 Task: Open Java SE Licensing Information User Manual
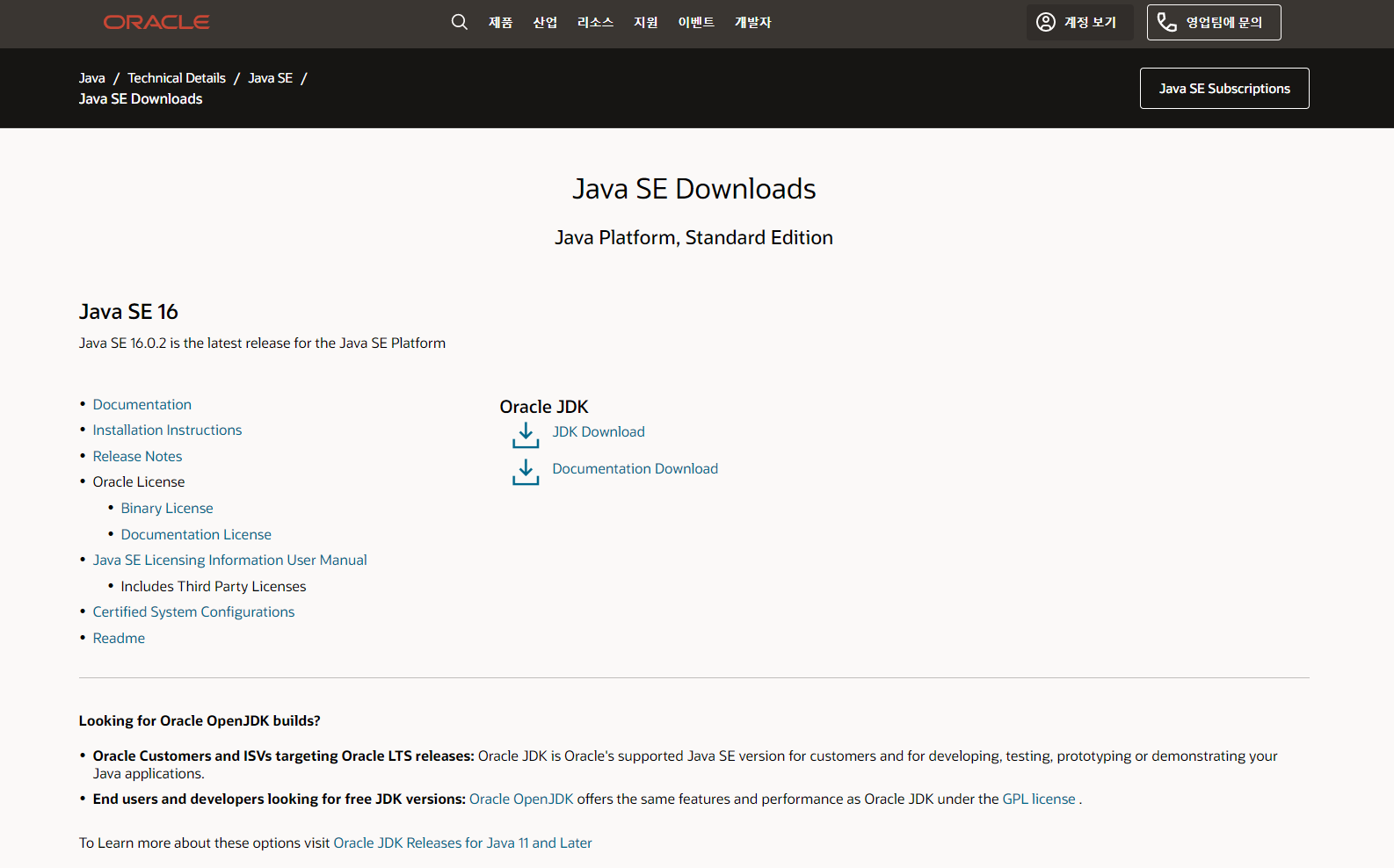click(230, 560)
